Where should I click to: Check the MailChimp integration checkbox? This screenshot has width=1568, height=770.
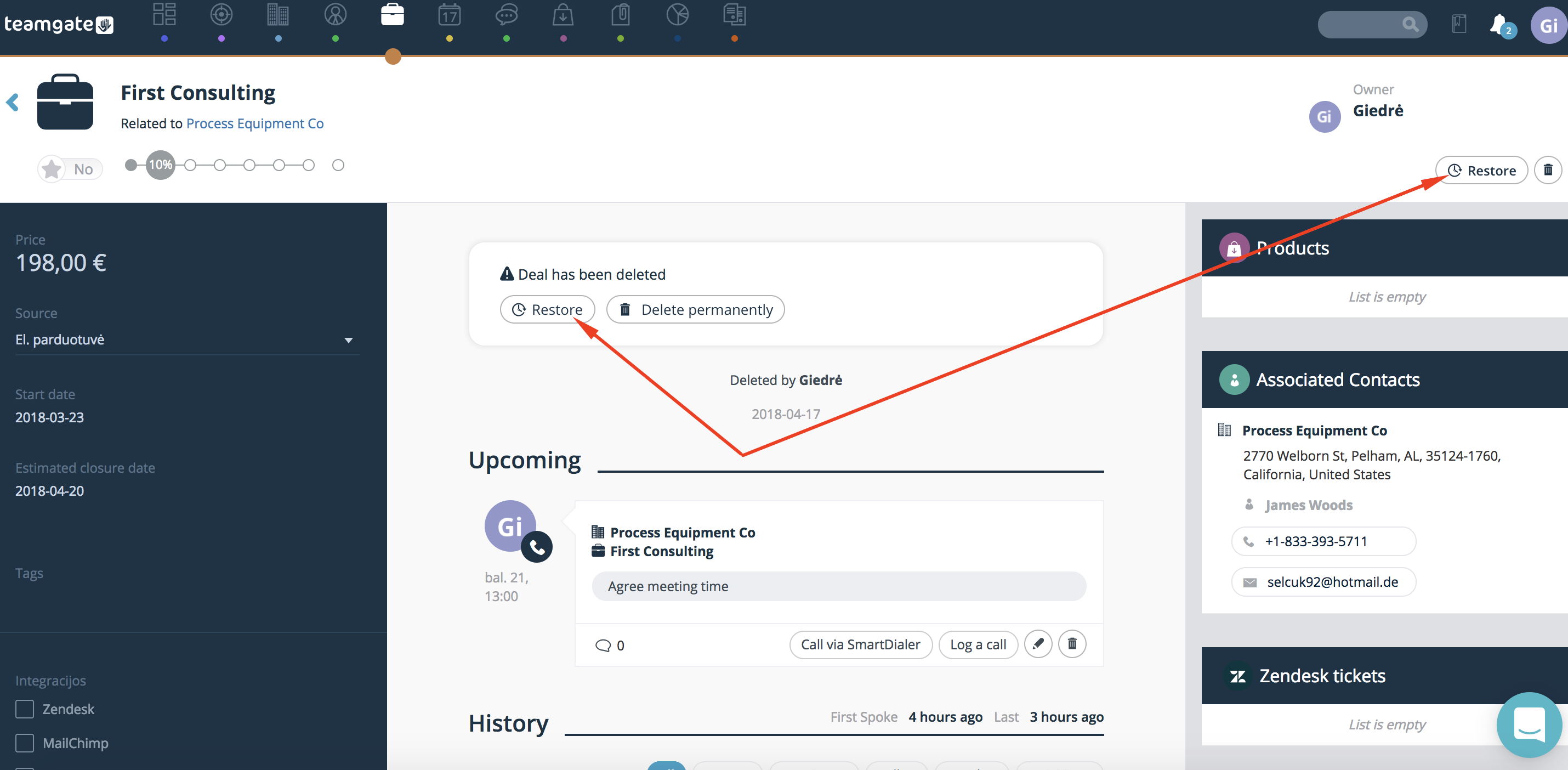click(24, 743)
